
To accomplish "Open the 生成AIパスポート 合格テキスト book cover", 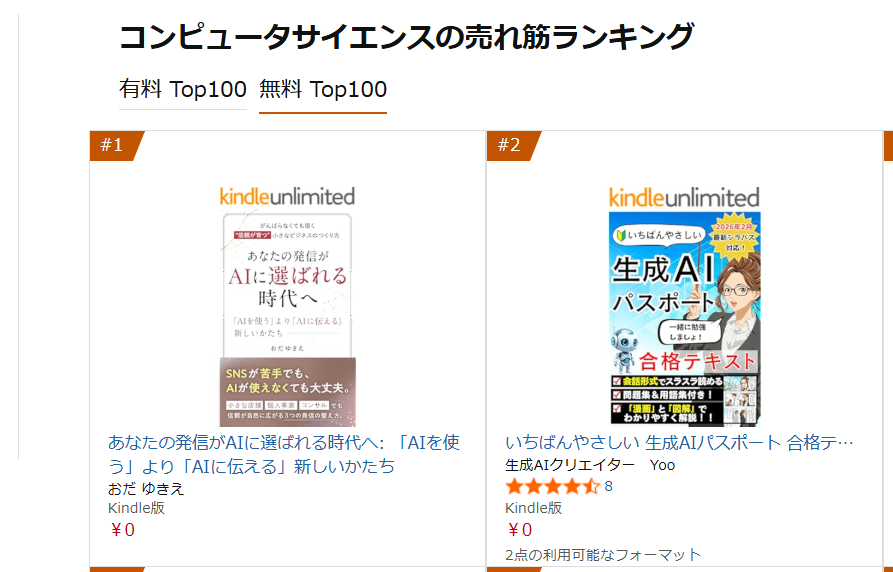I will pyautogui.click(x=684, y=319).
